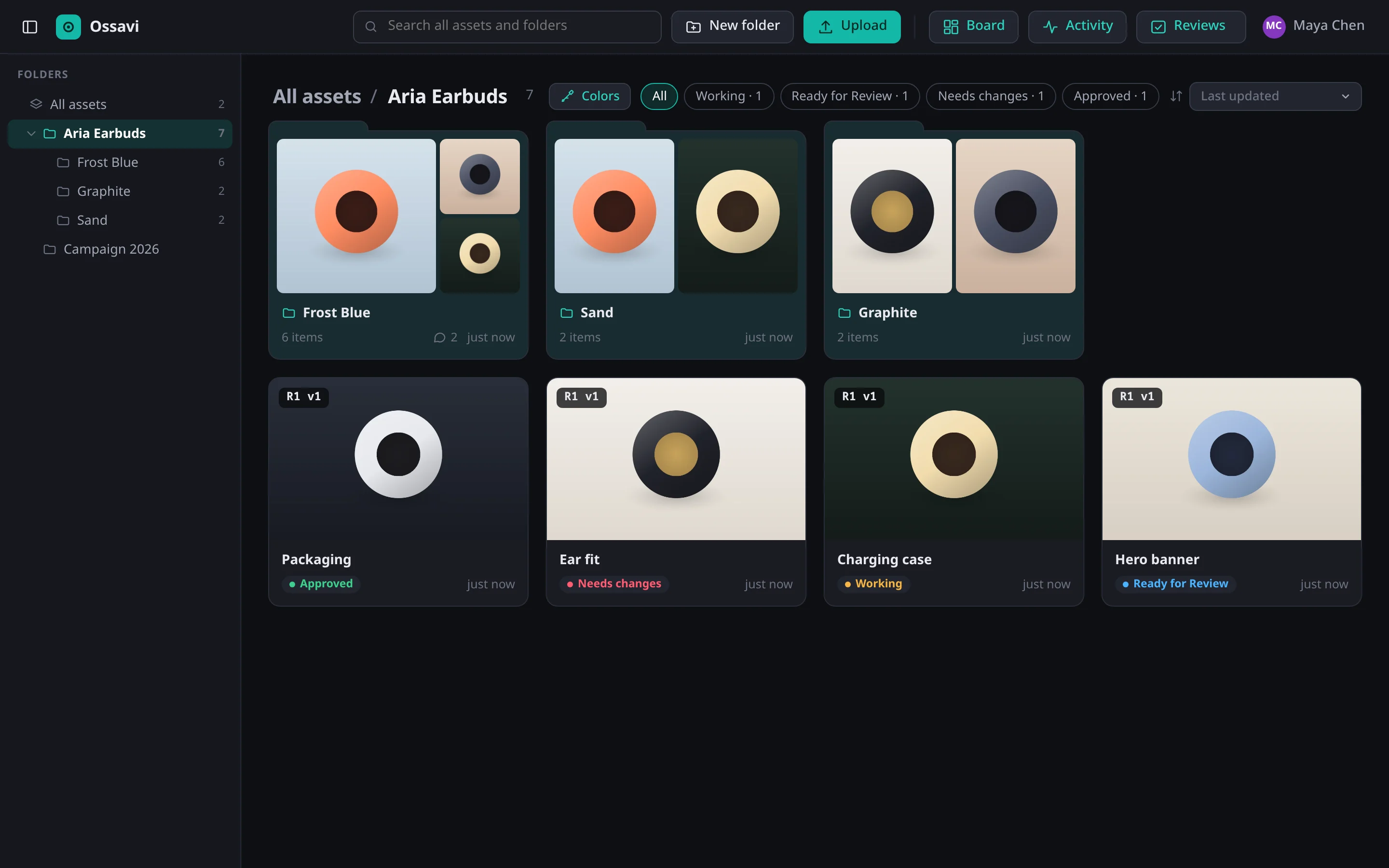Image resolution: width=1389 pixels, height=868 pixels.
Task: Click Frost Blue comments bubble icon
Action: pyautogui.click(x=439, y=338)
